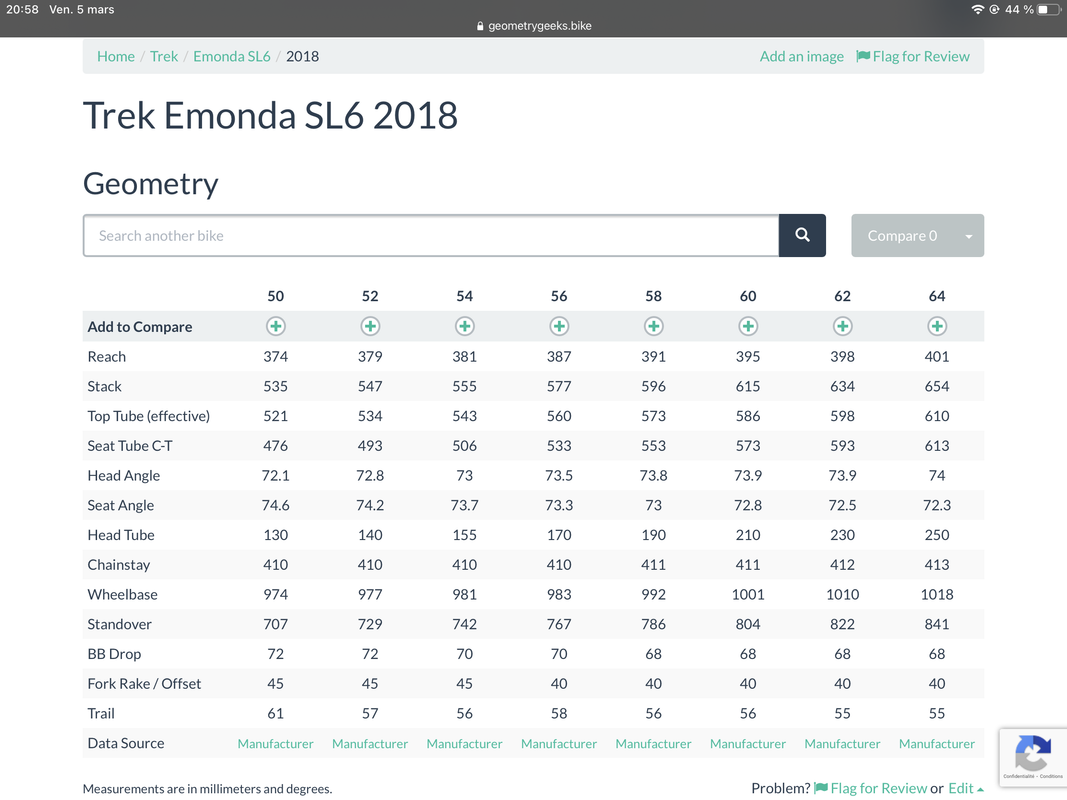The height and width of the screenshot is (800, 1067).
Task: Tap the geometrygeeks.bike address bar
Action: click(534, 26)
